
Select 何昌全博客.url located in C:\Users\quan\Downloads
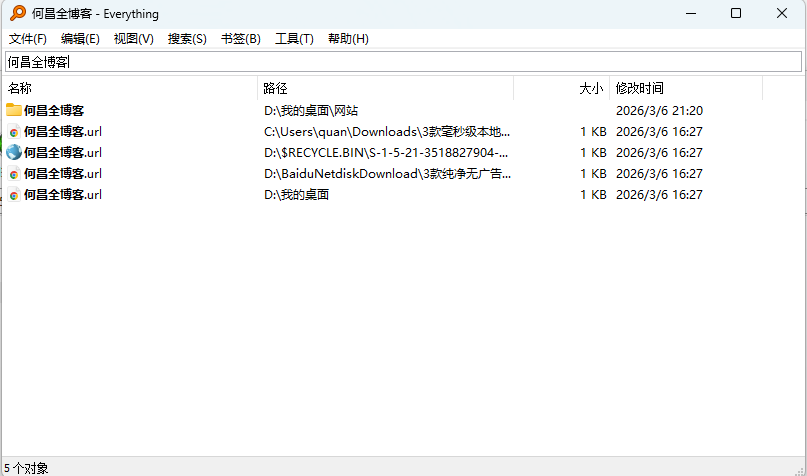click(63, 132)
